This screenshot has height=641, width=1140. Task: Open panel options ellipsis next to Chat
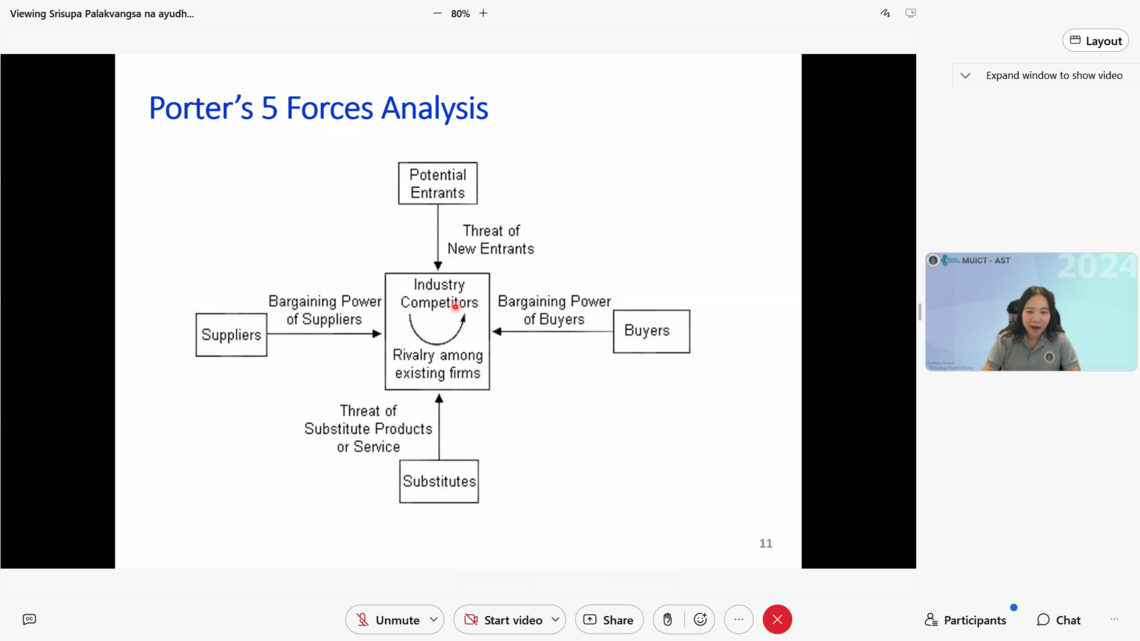[x=1114, y=620]
